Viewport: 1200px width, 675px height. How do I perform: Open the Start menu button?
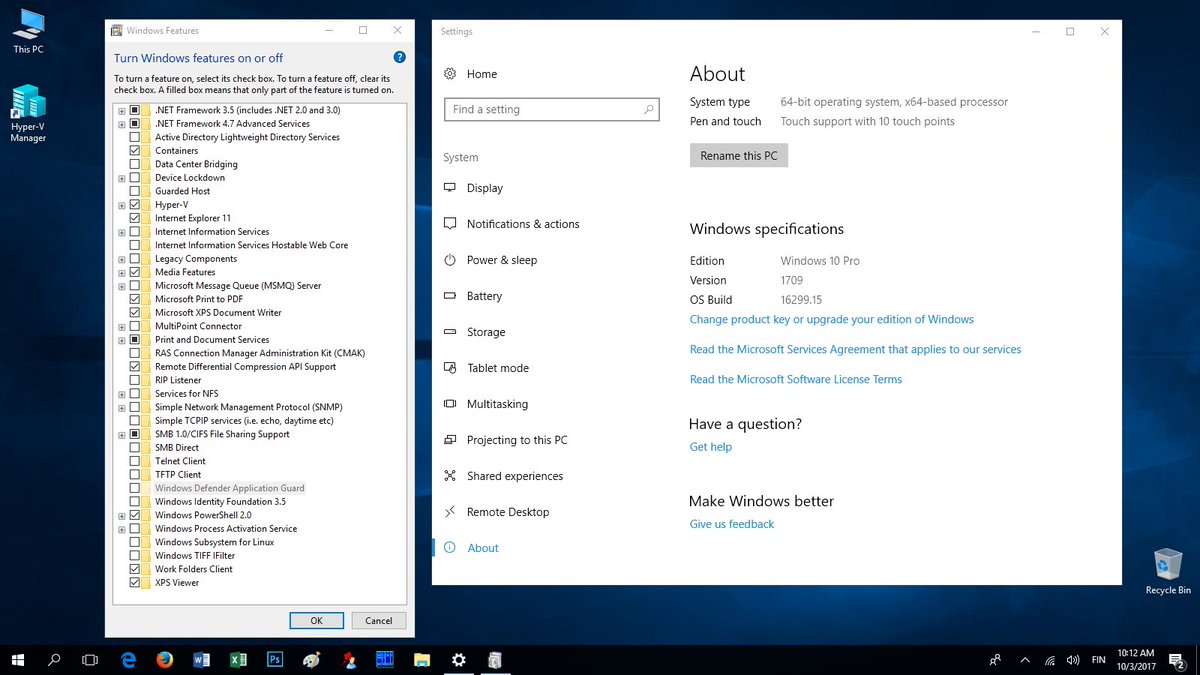pyautogui.click(x=18, y=660)
